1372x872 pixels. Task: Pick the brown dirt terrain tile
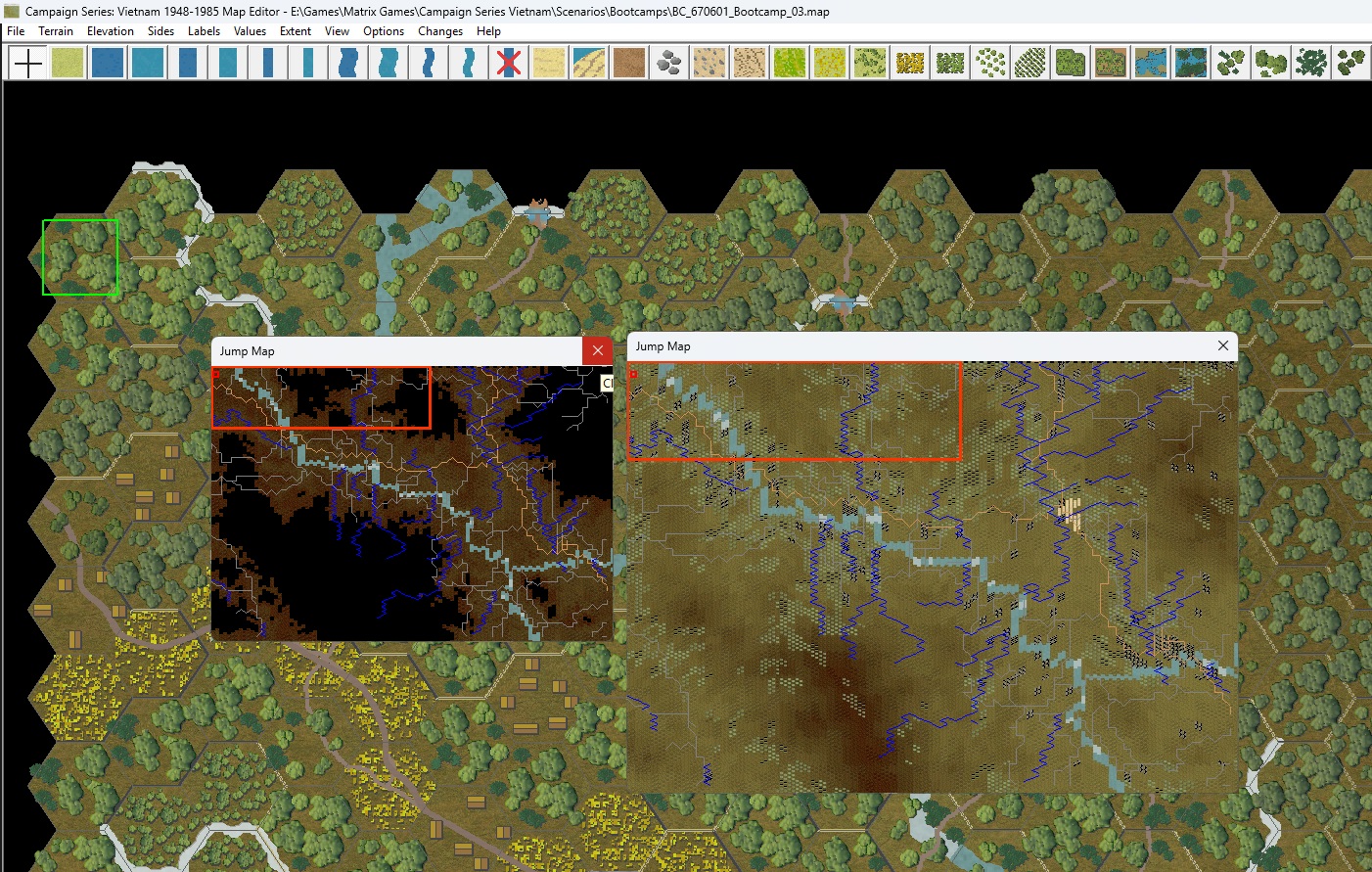[x=629, y=63]
